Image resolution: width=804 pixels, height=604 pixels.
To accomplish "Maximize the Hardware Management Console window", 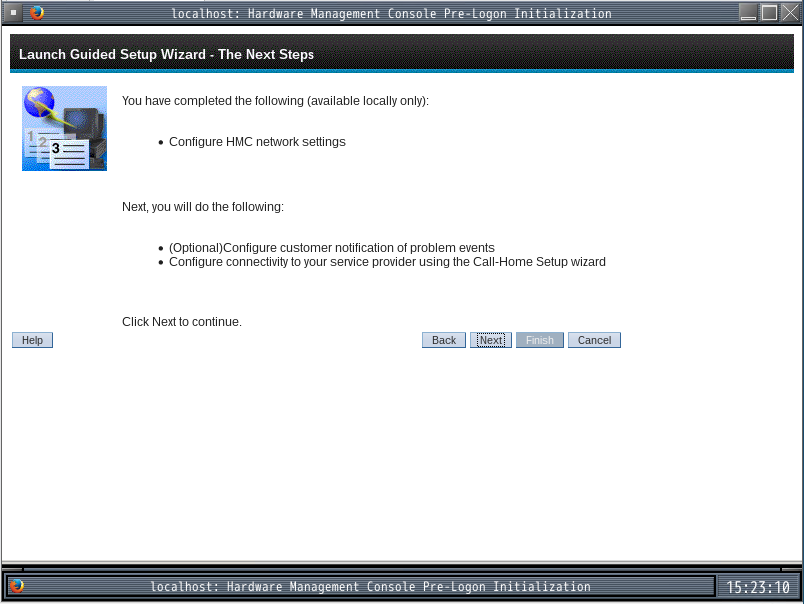I will click(769, 13).
